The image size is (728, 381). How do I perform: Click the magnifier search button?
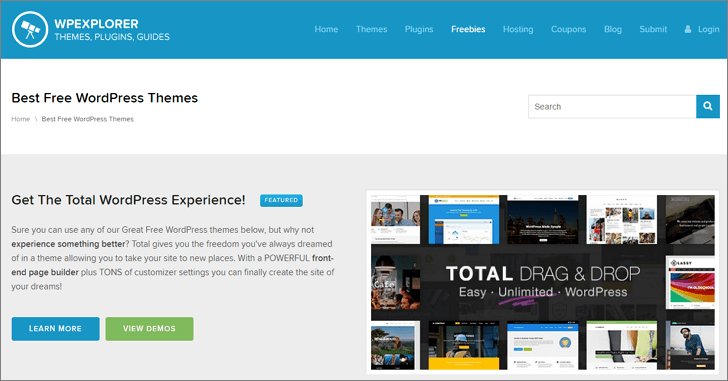[708, 106]
